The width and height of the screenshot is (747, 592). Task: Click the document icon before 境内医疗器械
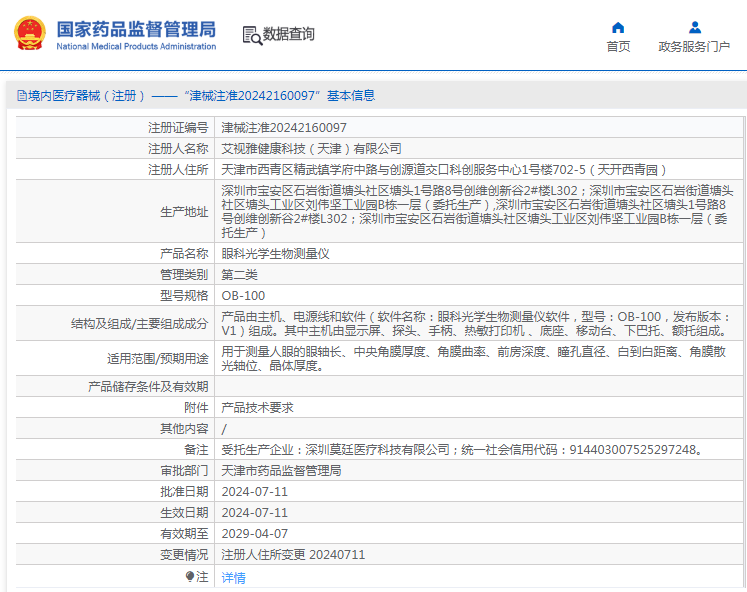coord(21,96)
